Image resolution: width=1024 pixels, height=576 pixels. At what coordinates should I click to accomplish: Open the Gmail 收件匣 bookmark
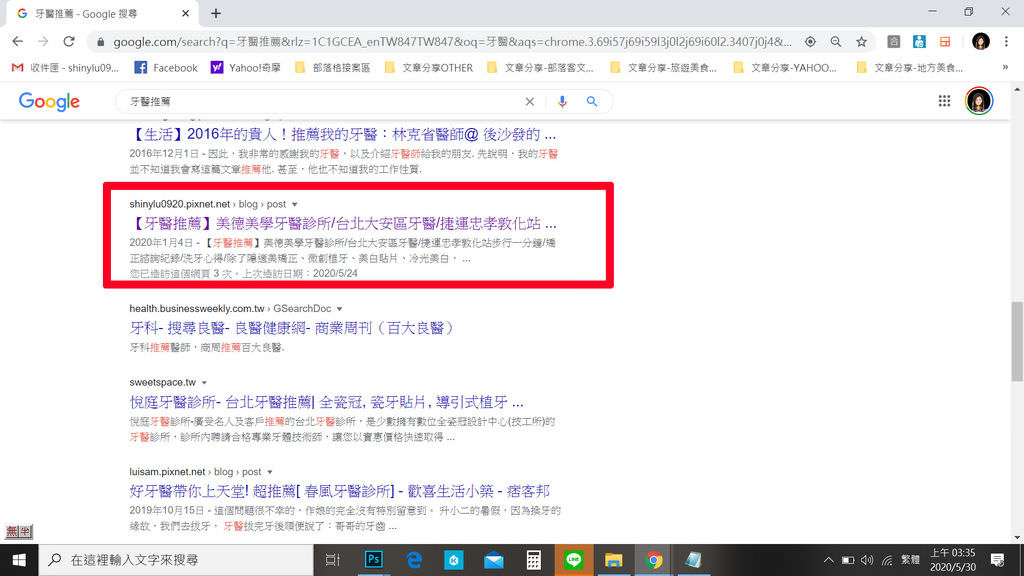click(x=65, y=67)
